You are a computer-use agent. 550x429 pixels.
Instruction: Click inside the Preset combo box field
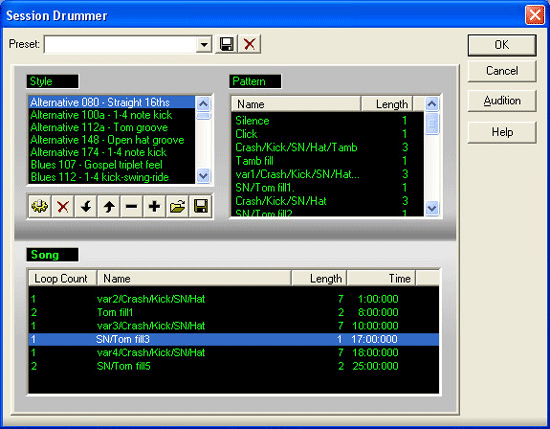pos(120,45)
